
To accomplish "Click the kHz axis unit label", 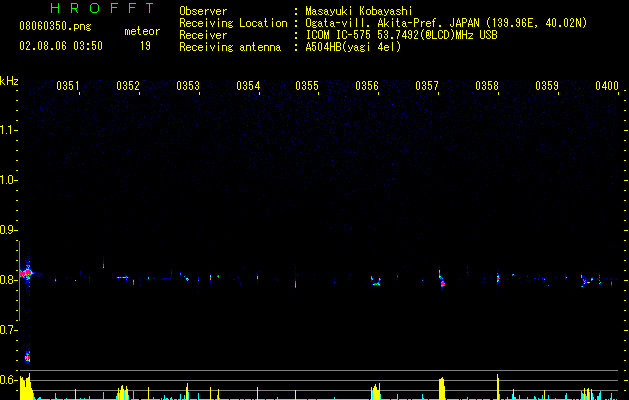I will click(x=9, y=81).
